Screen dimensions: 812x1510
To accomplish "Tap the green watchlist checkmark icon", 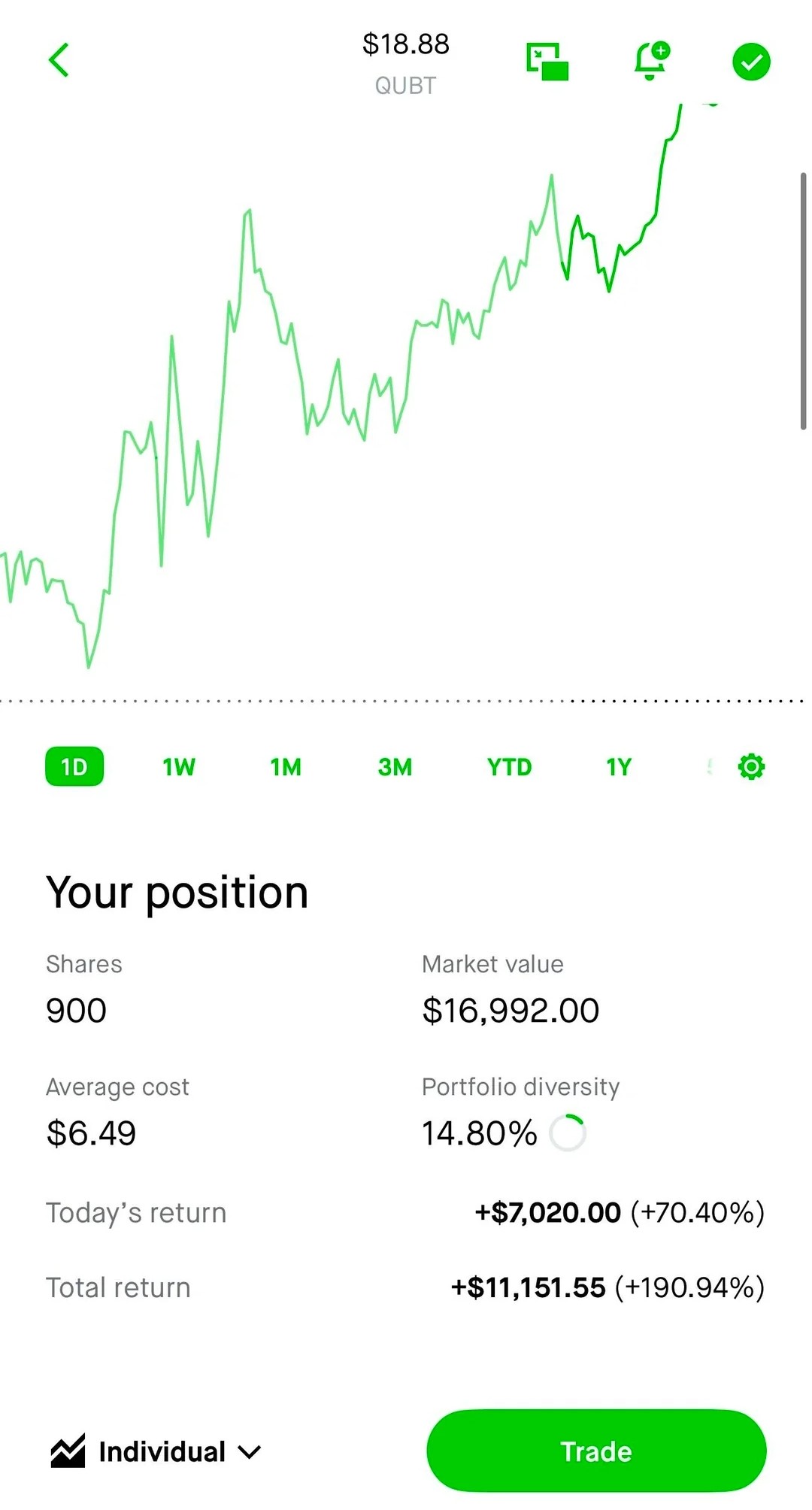I will pos(751,62).
